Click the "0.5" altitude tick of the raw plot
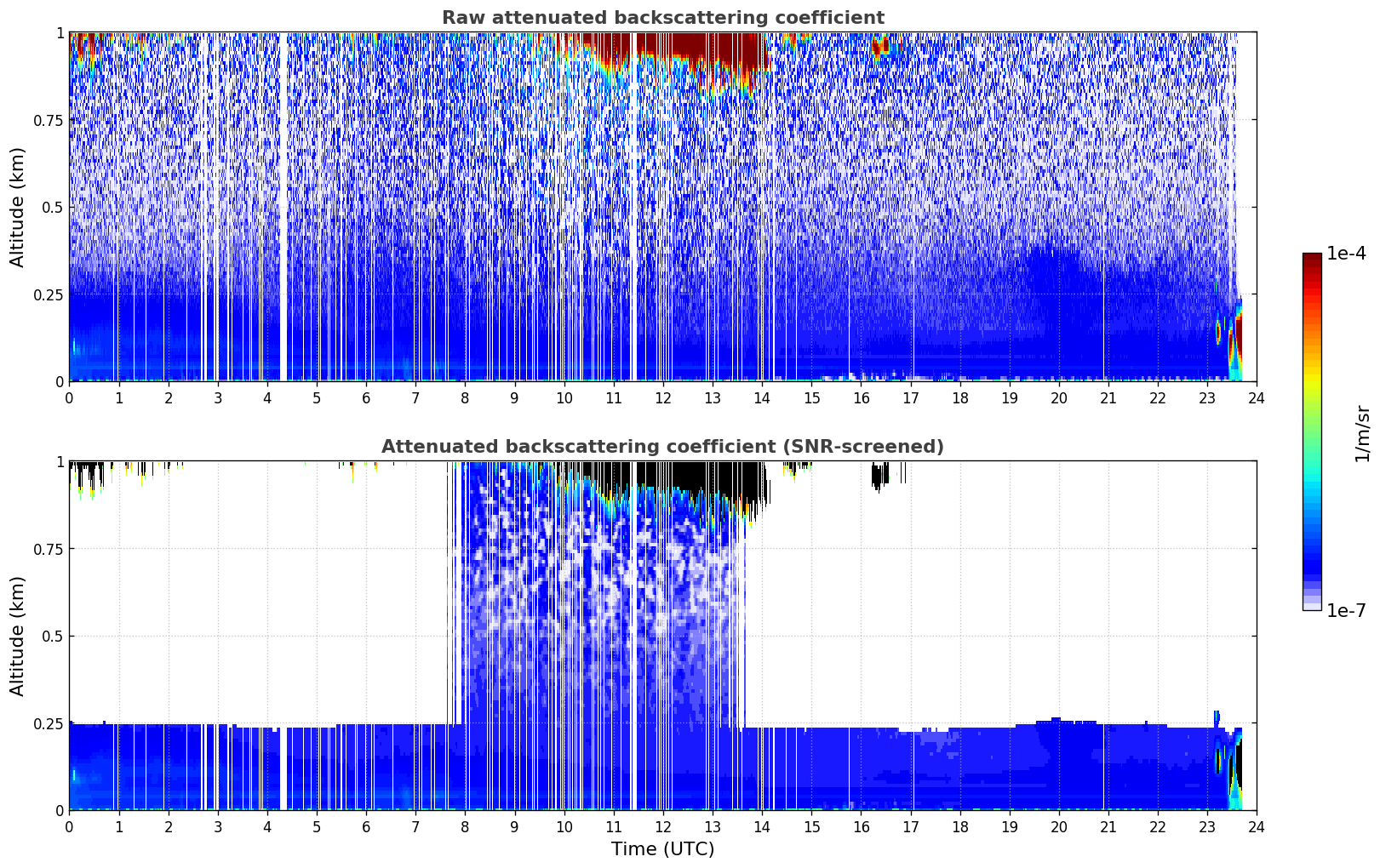The image size is (1380, 868). pyautogui.click(x=53, y=207)
